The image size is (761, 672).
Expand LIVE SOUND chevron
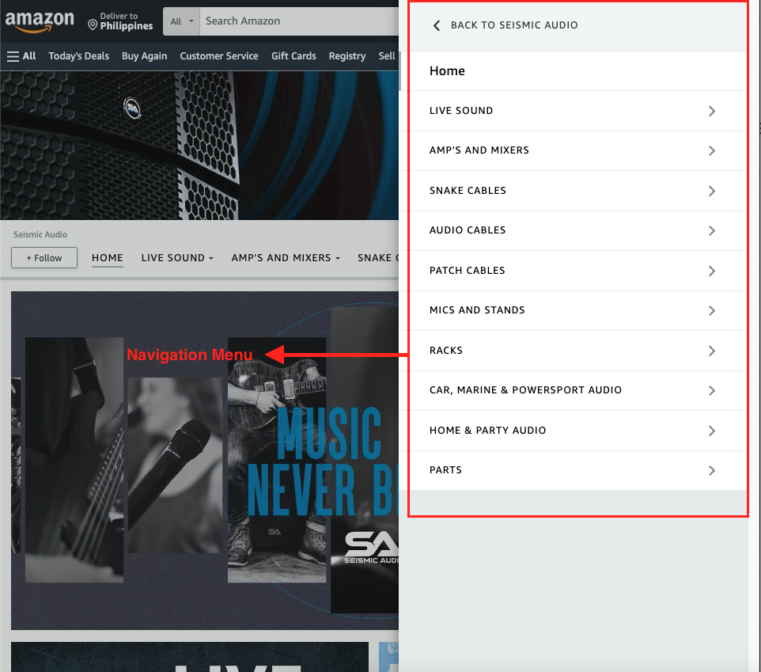pos(711,111)
